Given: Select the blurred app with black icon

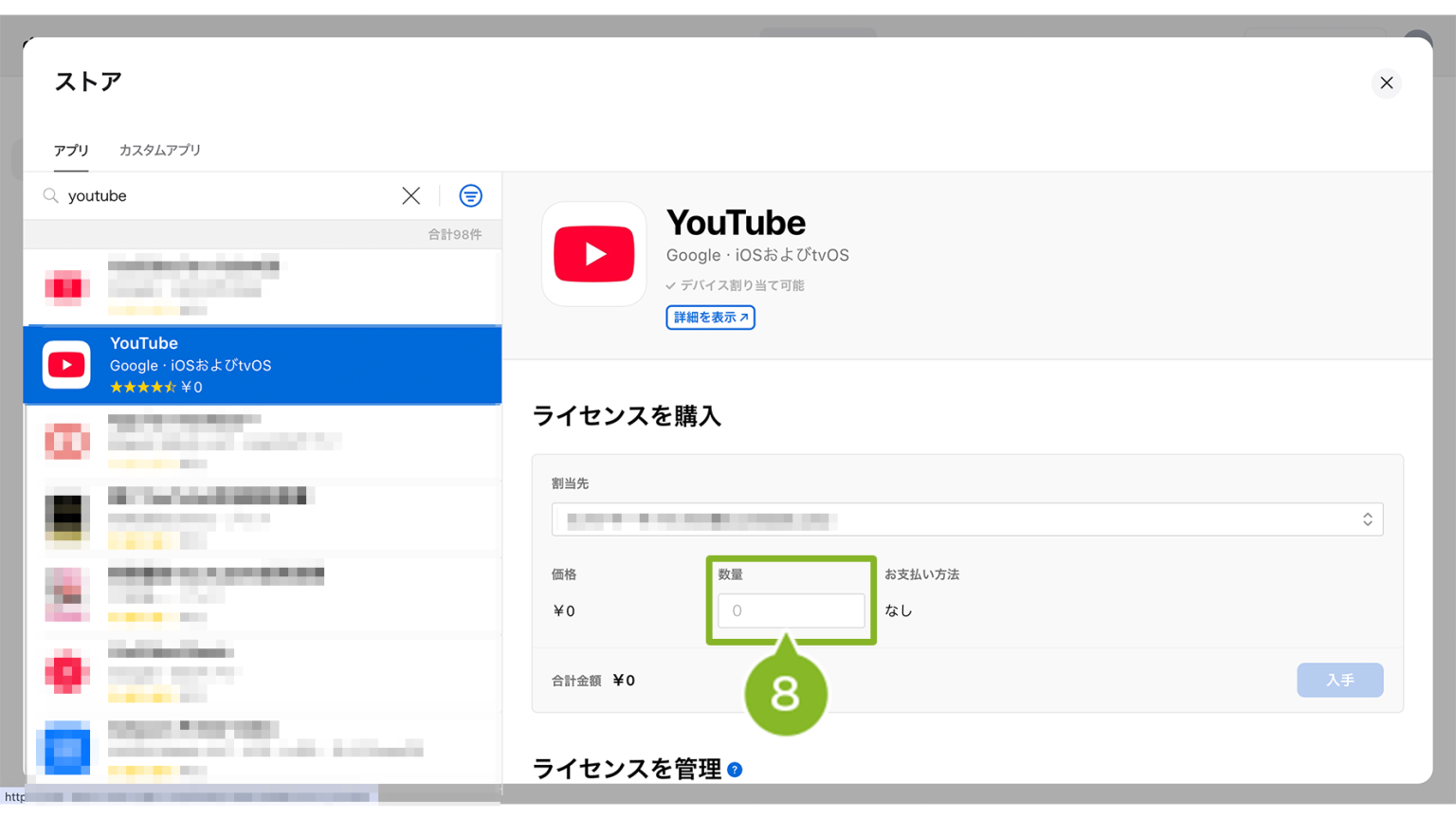Looking at the screenshot, I should tap(263, 518).
